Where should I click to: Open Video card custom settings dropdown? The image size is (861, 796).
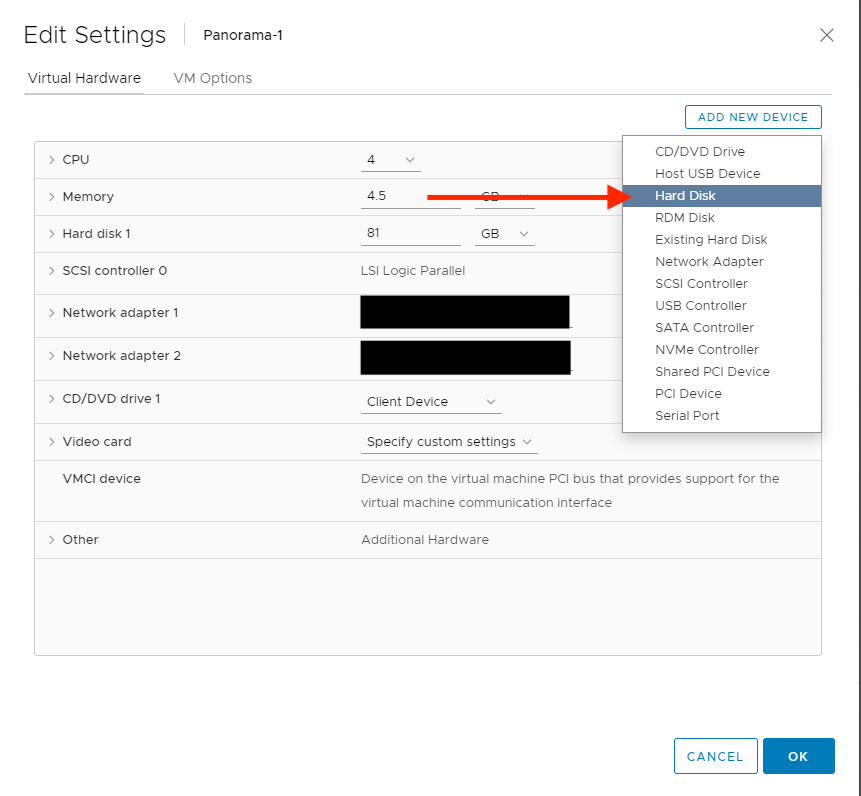click(449, 442)
